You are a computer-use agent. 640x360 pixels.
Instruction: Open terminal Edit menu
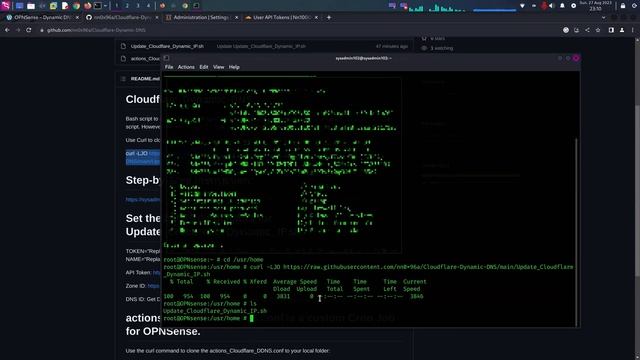[204, 67]
